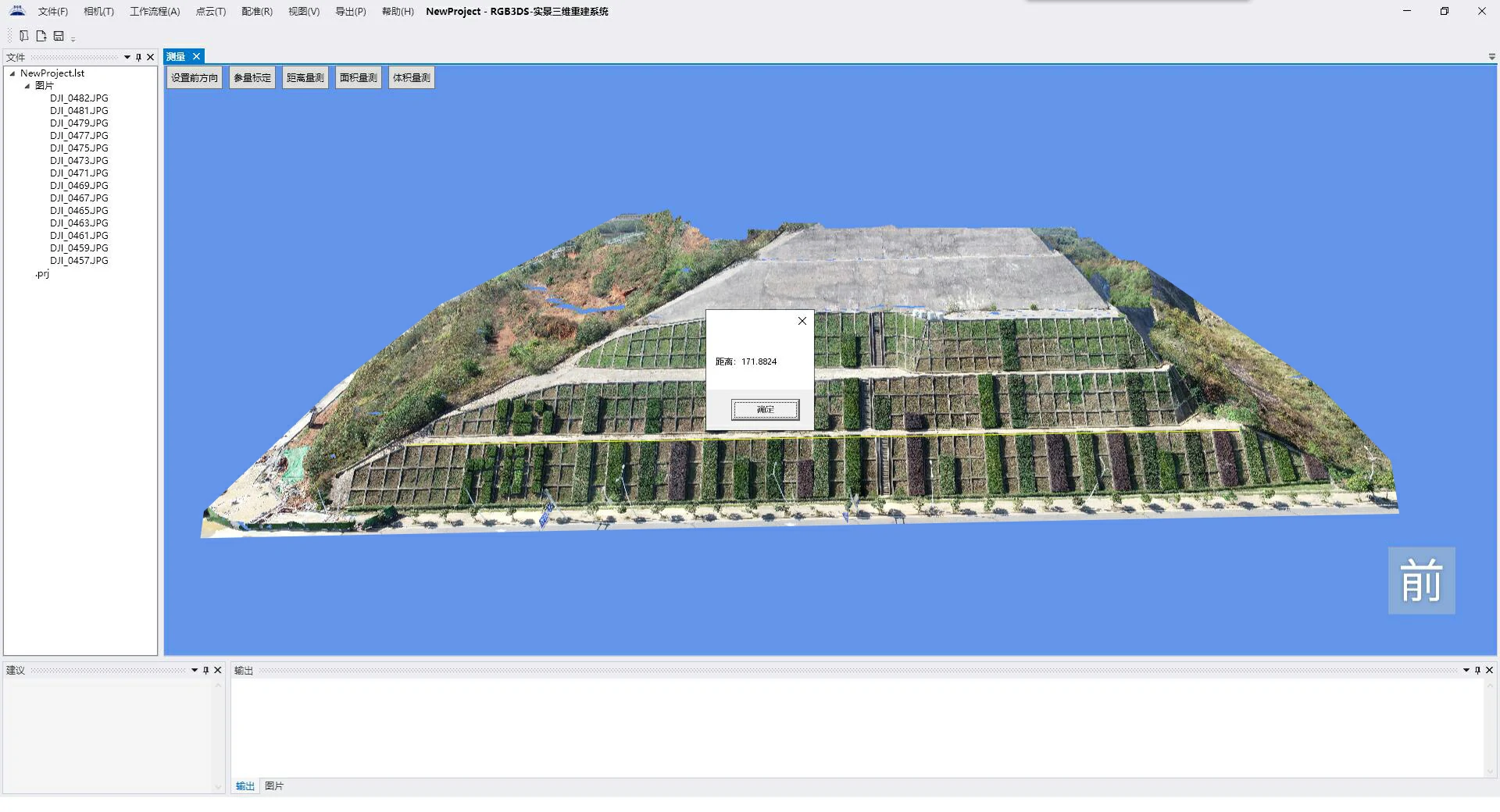Close the distance result dialog with X

pyautogui.click(x=802, y=321)
